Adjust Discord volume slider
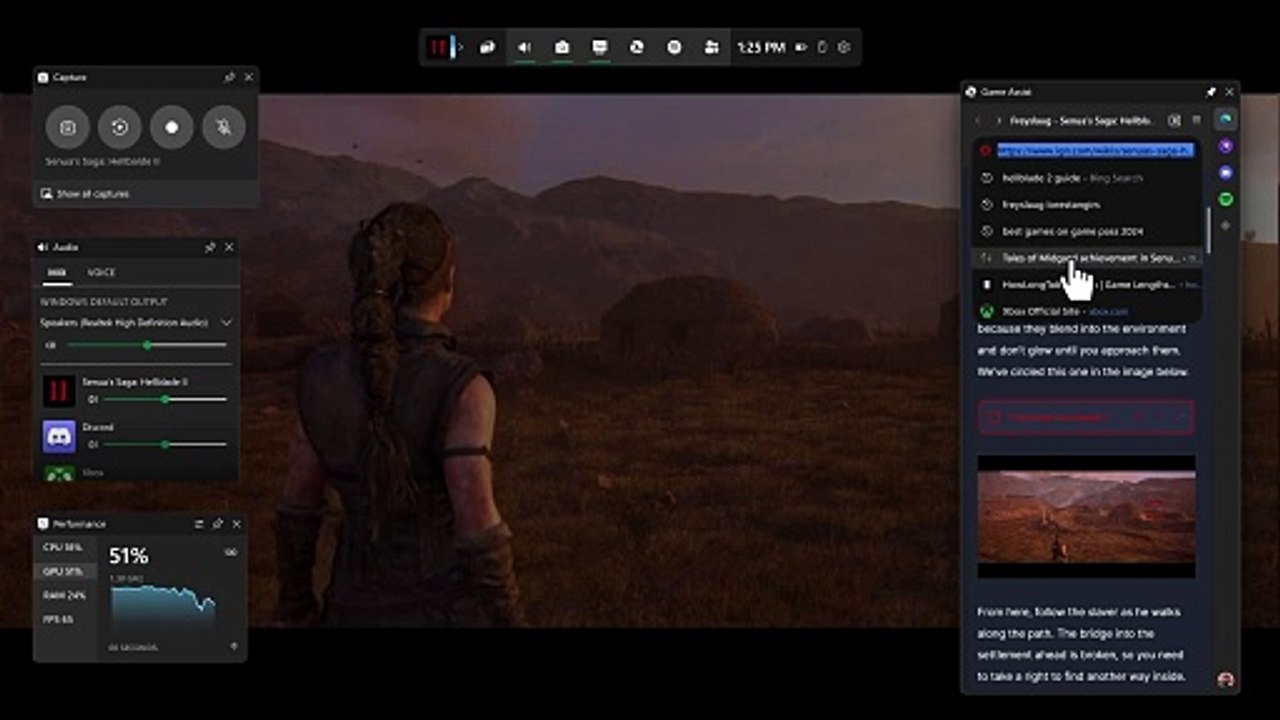The image size is (1280, 720). click(x=165, y=444)
